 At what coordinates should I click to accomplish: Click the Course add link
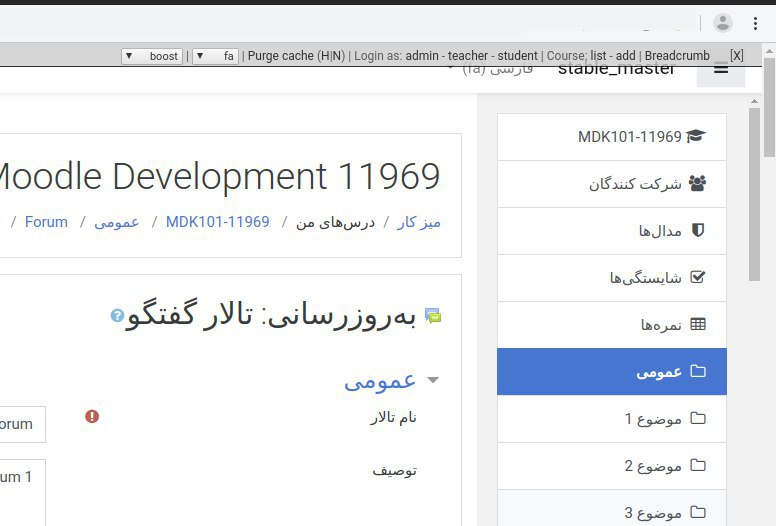626,55
